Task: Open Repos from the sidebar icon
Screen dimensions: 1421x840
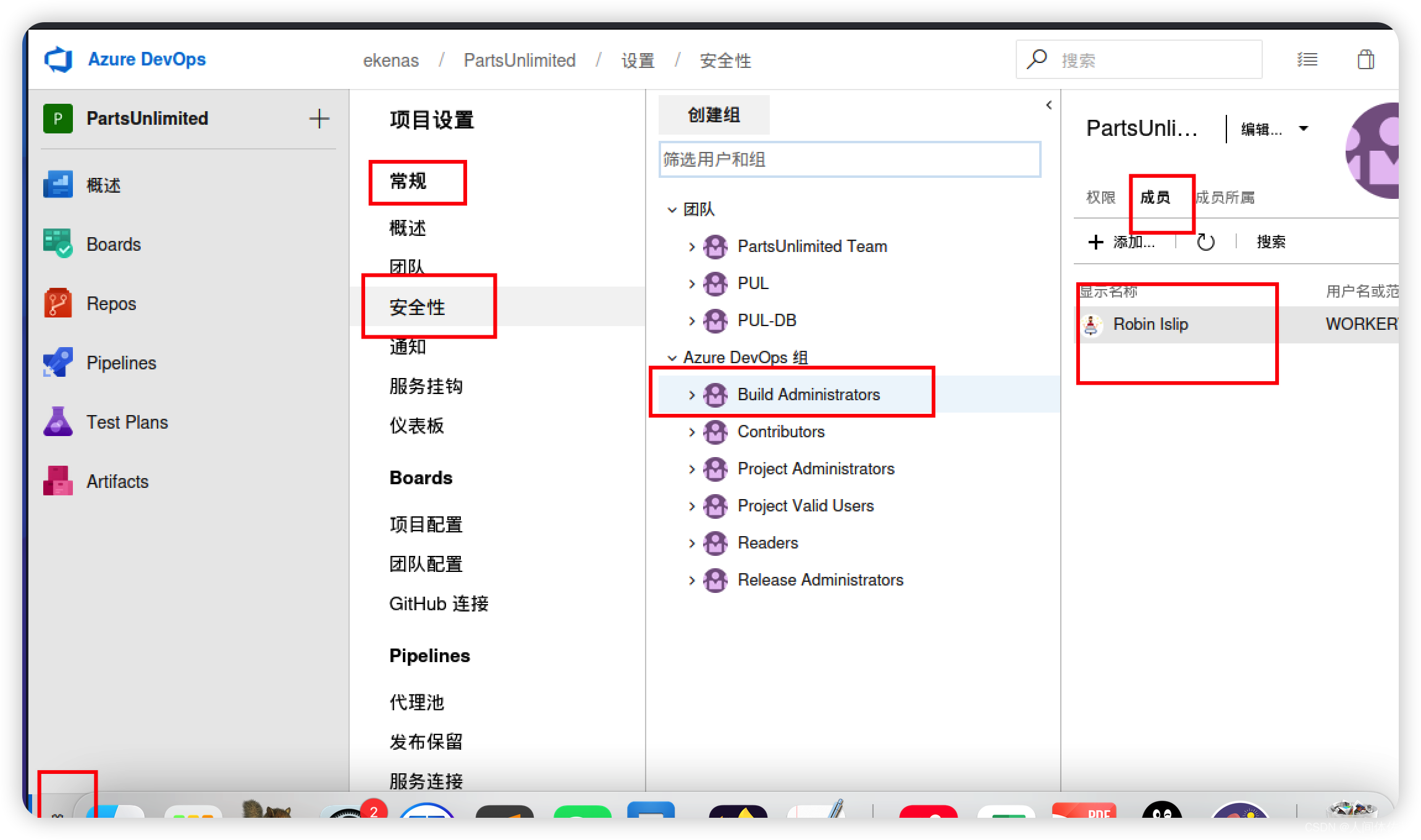Action: (58, 303)
